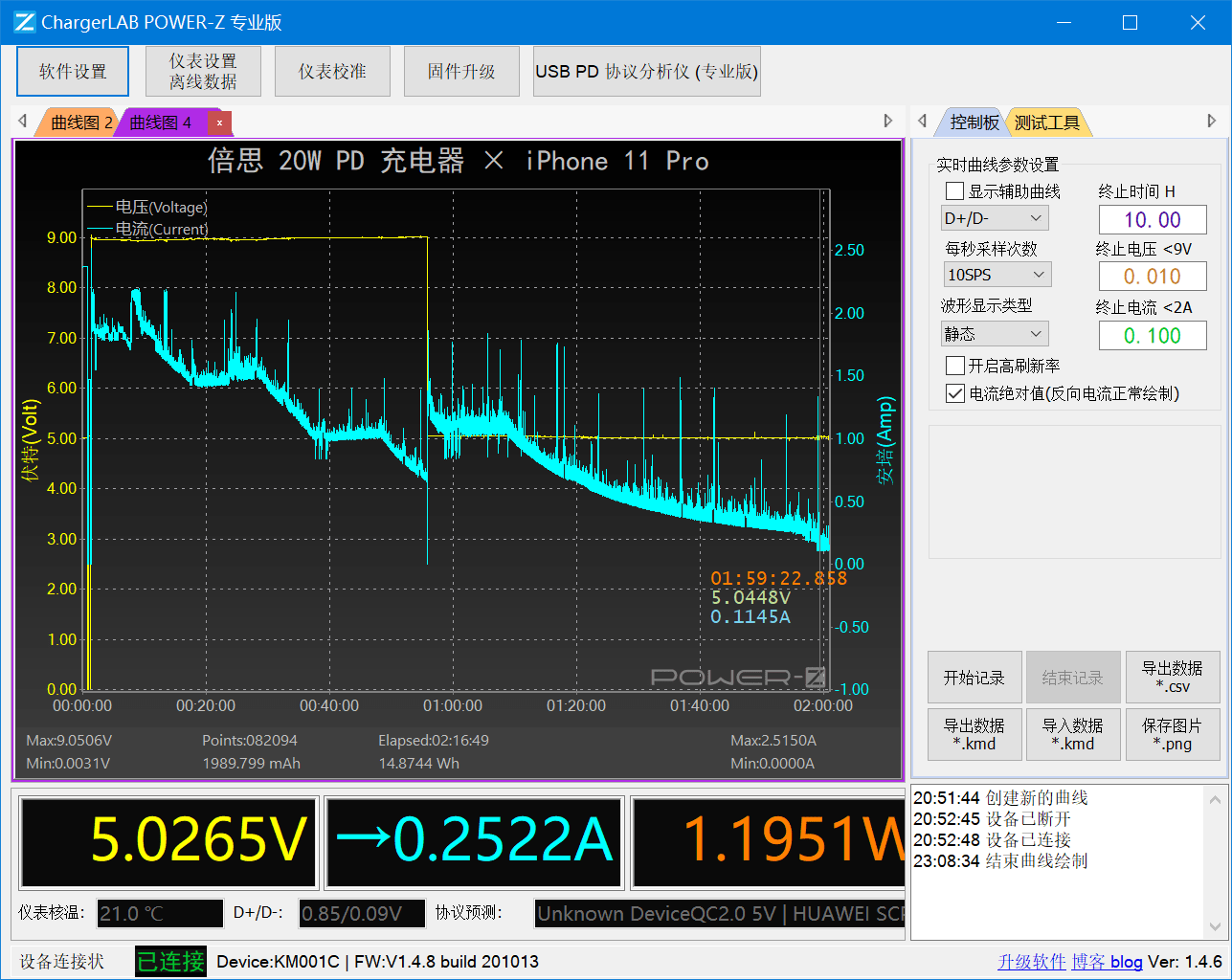Click the Ver: 1.4.6 version text

(1185, 962)
